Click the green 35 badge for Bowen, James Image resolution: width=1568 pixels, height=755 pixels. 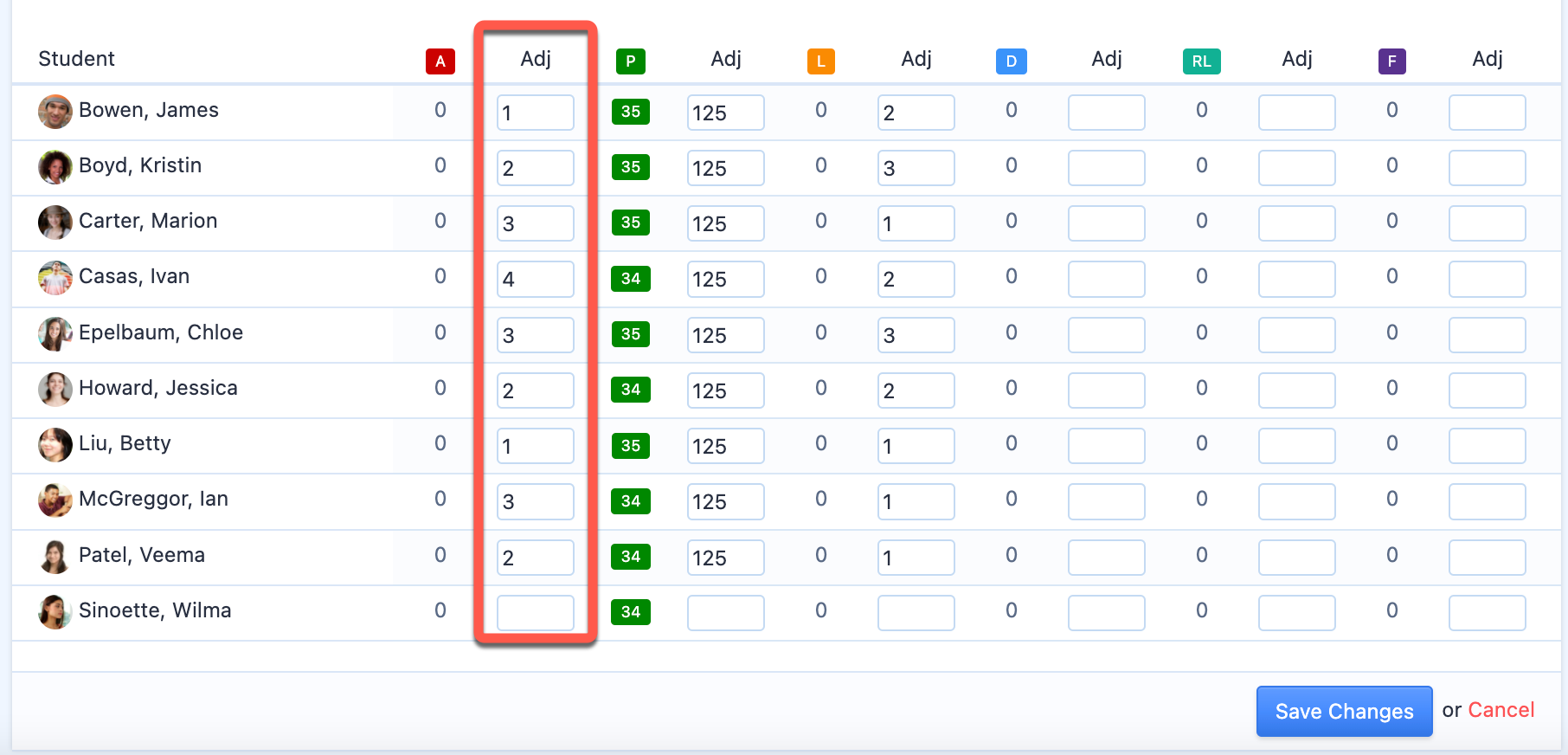630,112
